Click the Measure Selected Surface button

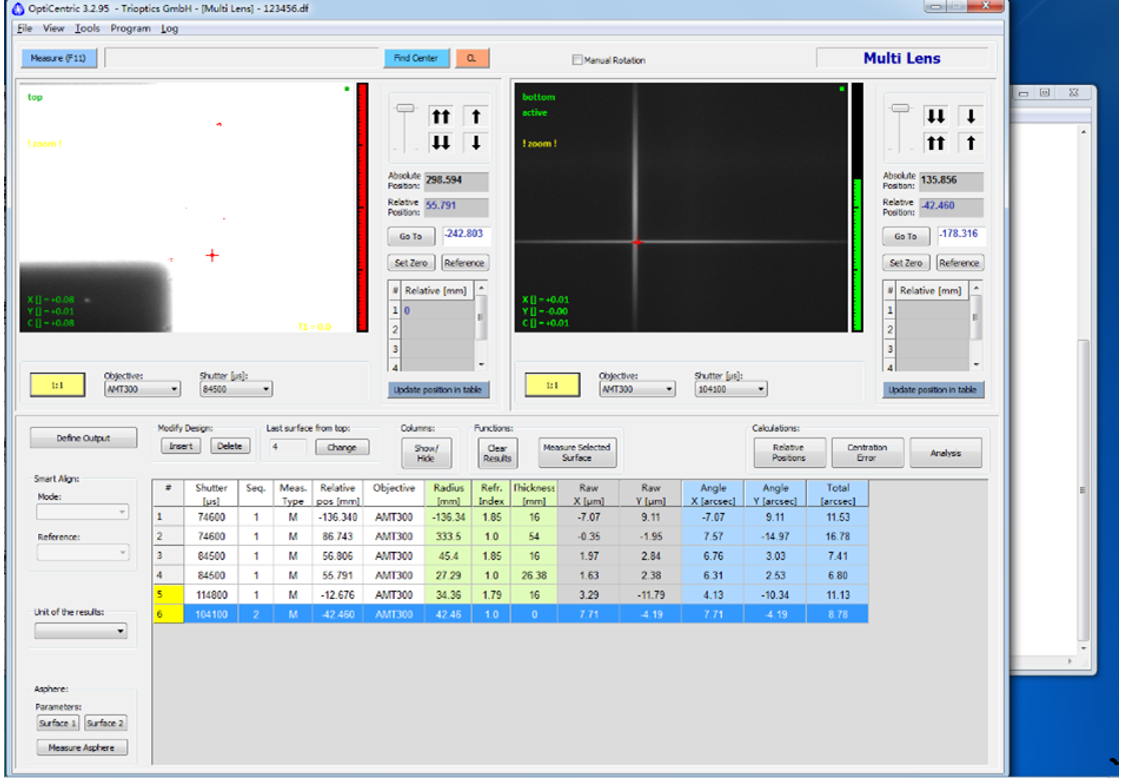pos(576,452)
